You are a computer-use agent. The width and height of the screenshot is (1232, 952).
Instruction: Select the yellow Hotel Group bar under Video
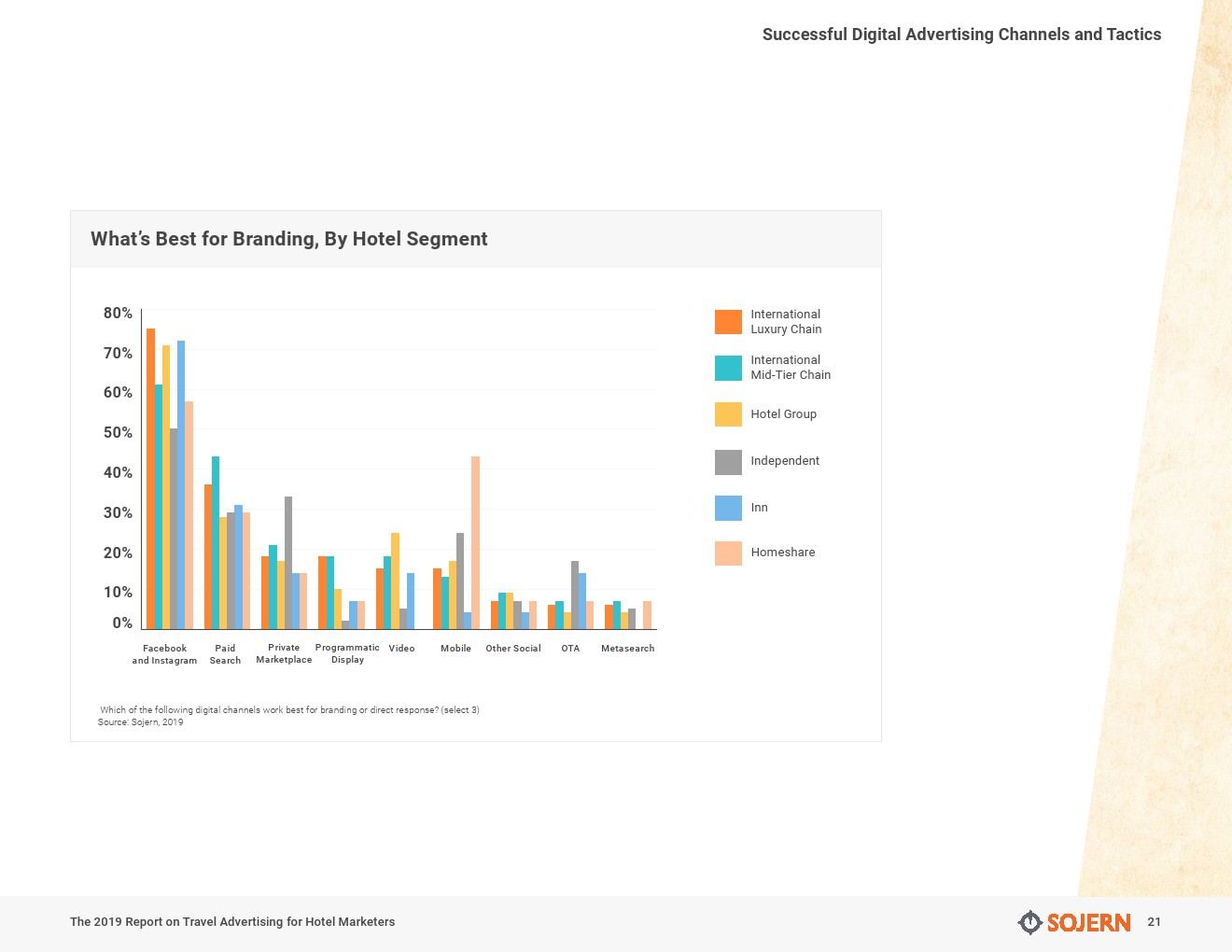click(395, 581)
